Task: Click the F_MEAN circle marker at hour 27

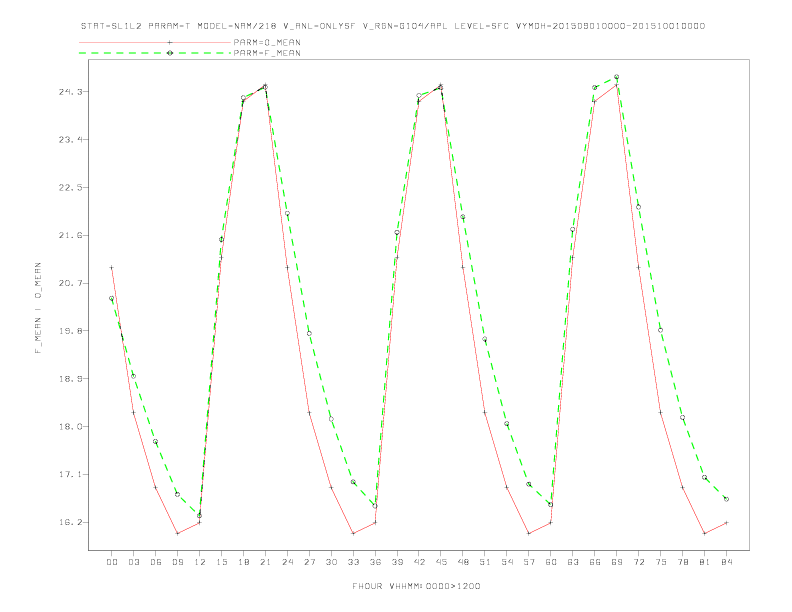Action: click(x=309, y=333)
